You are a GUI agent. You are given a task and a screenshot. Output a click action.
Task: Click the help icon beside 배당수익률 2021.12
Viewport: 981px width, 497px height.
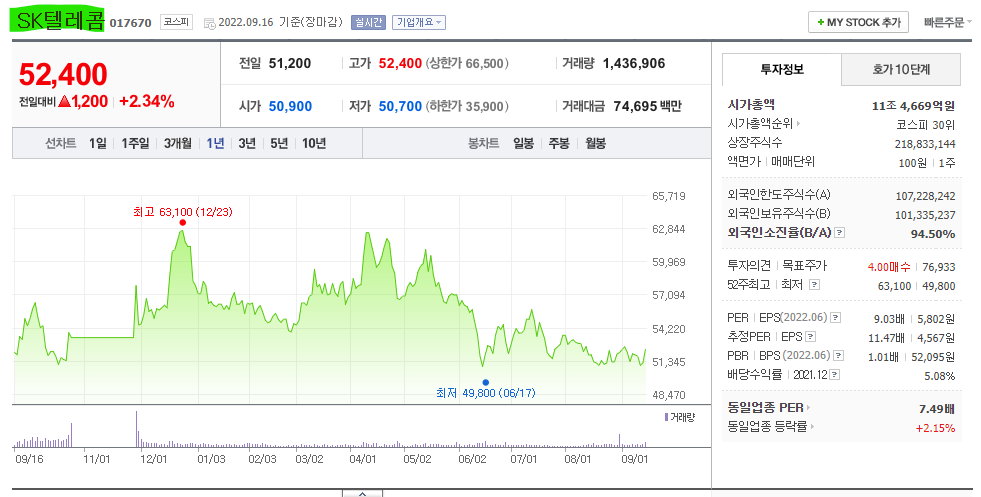point(834,375)
